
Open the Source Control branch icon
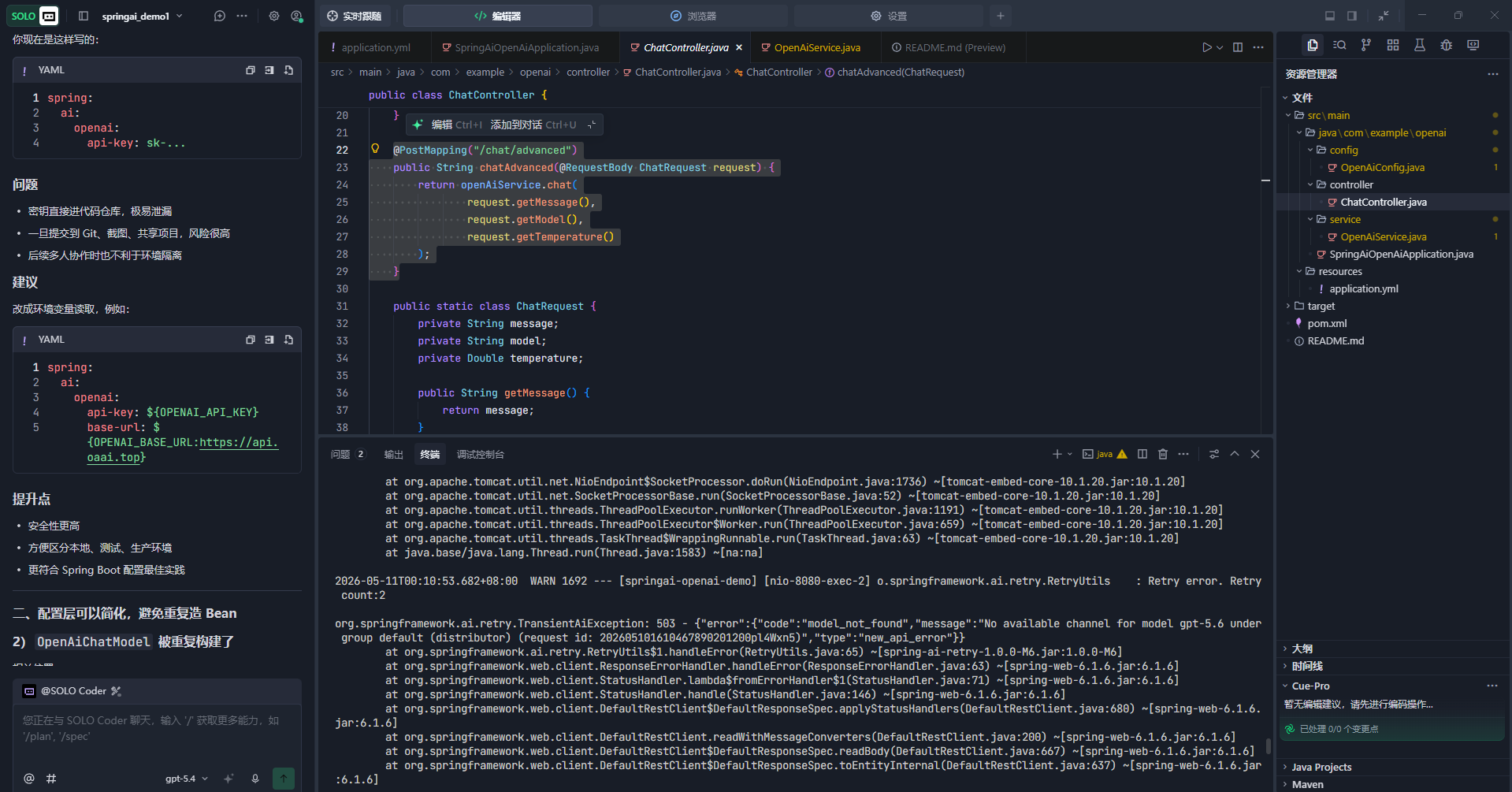tap(1366, 46)
